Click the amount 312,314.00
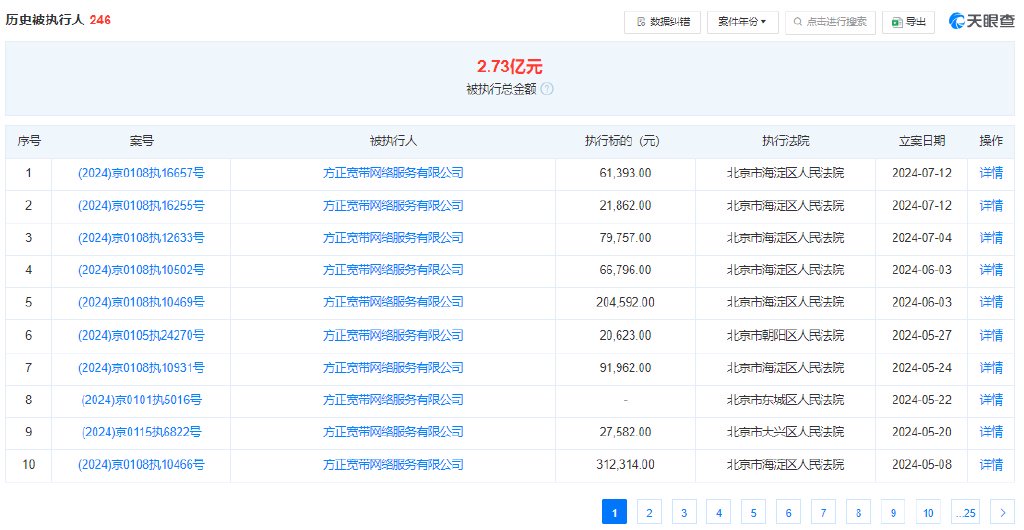1024x530 pixels. [625, 465]
